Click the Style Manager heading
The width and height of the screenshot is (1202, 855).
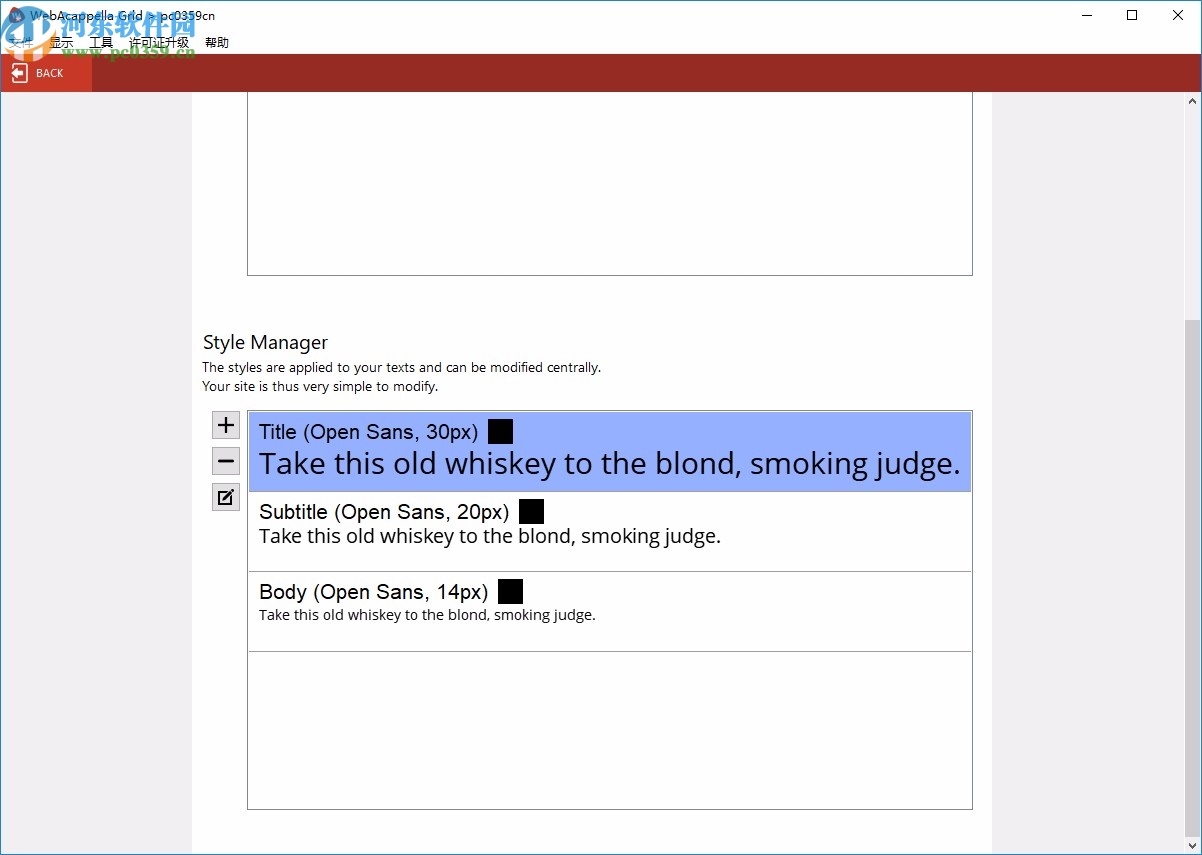265,343
